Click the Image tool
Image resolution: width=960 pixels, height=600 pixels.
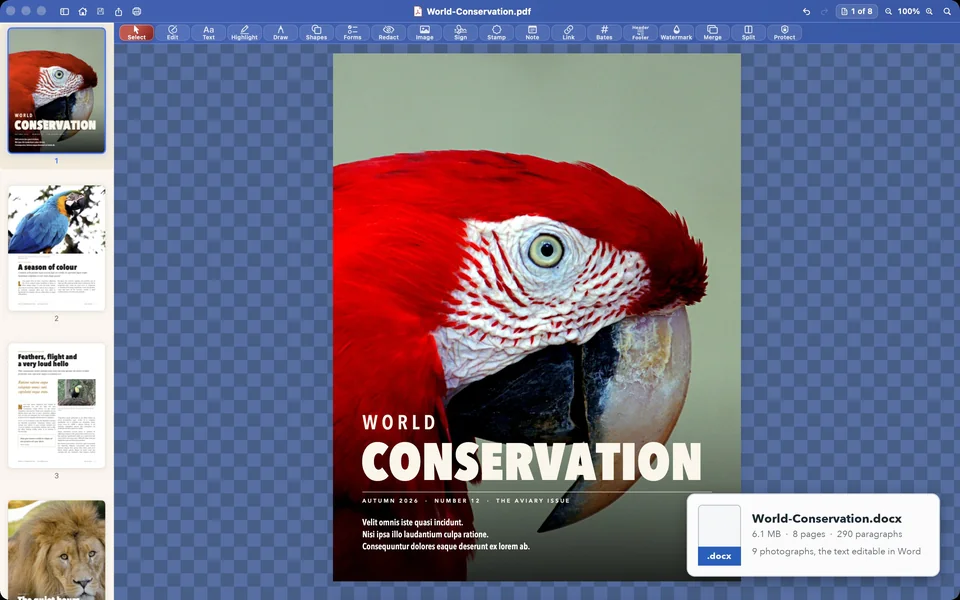point(424,32)
